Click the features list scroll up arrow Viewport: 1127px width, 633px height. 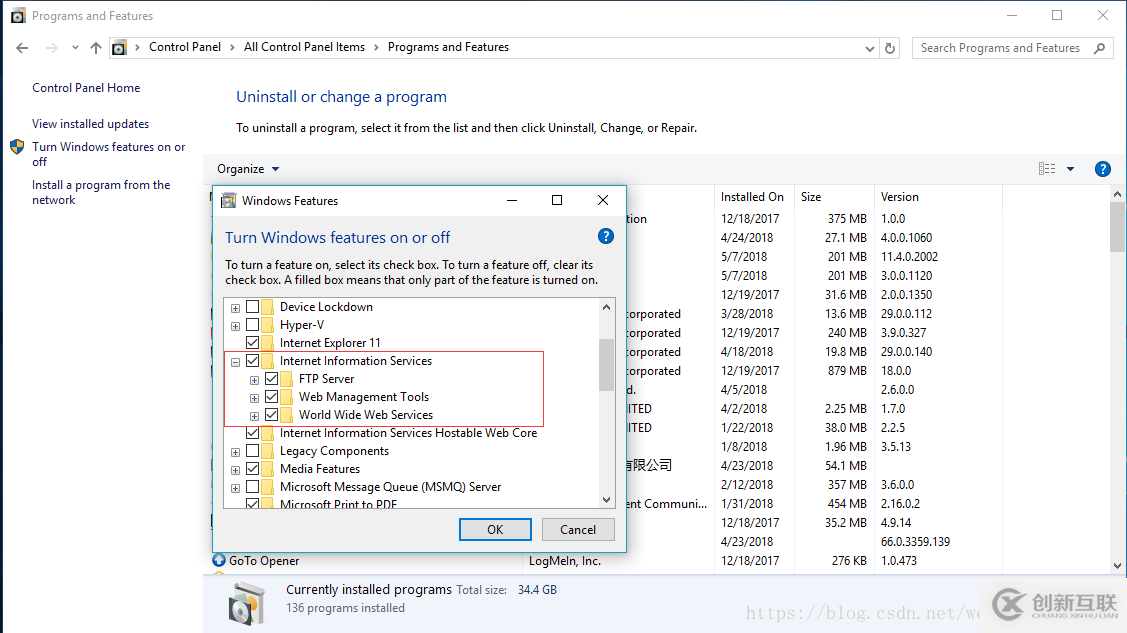click(x=606, y=307)
